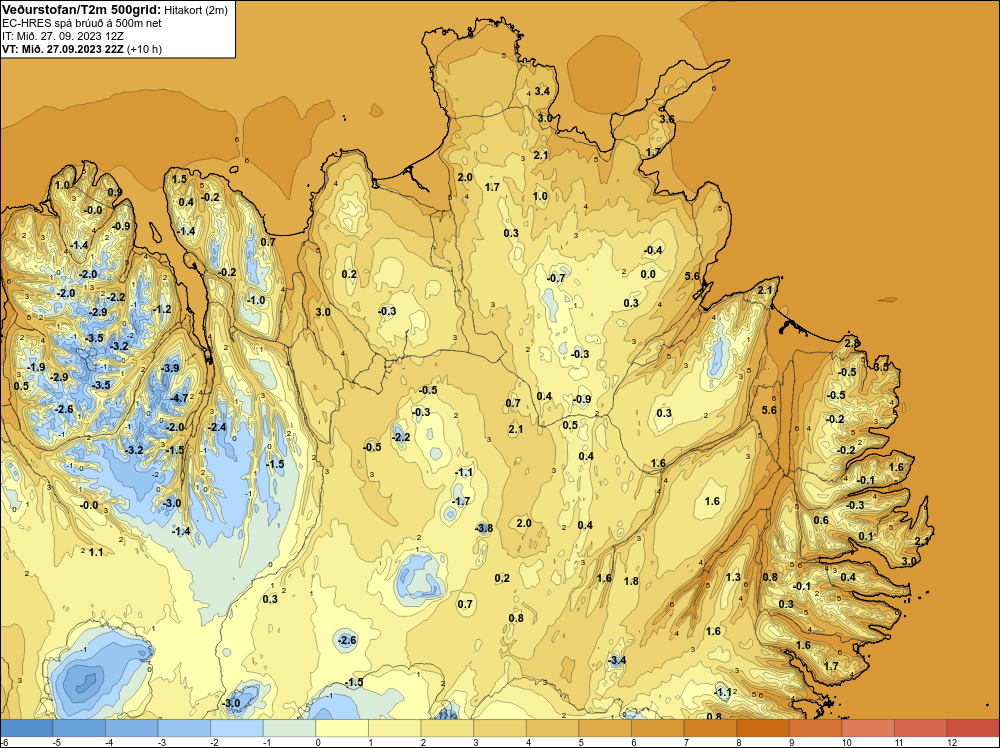Click the valid time 'VT: Mið. 27.09.2023 22Z'

coord(62,49)
